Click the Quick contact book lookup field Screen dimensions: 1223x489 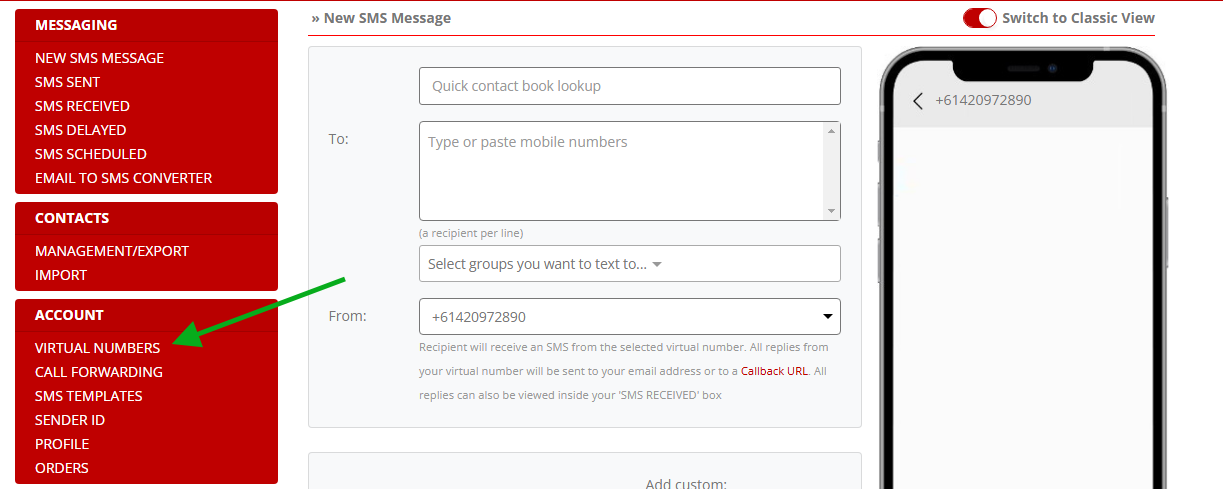[x=630, y=86]
